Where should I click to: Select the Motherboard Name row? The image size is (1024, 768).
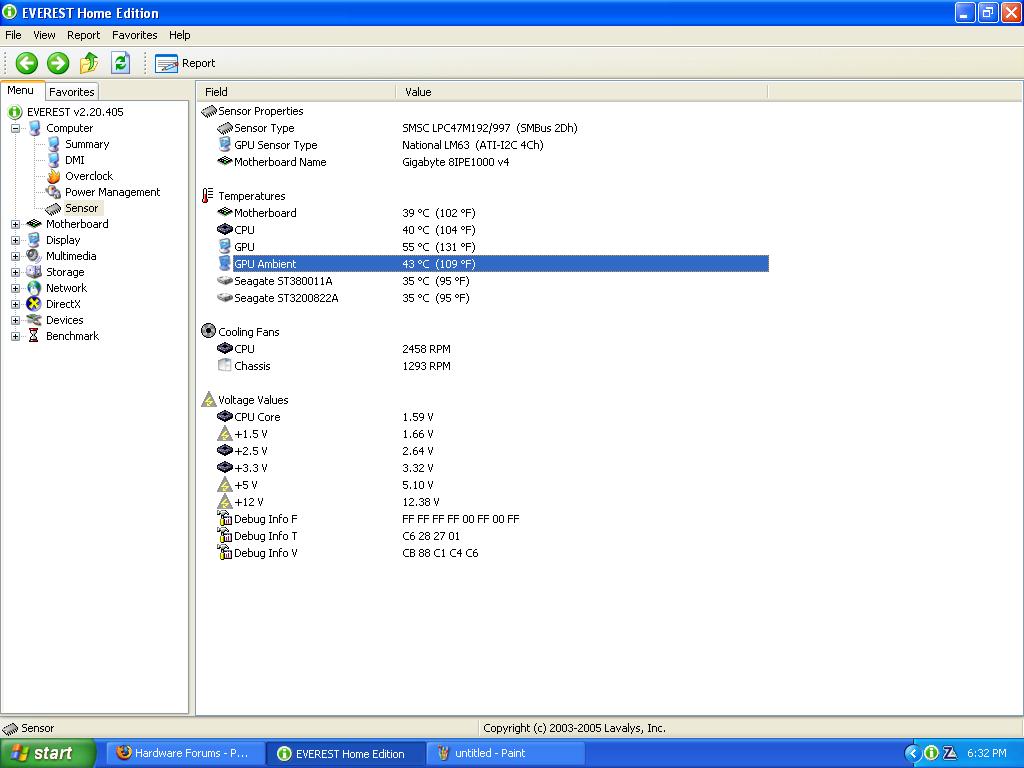tap(492, 162)
